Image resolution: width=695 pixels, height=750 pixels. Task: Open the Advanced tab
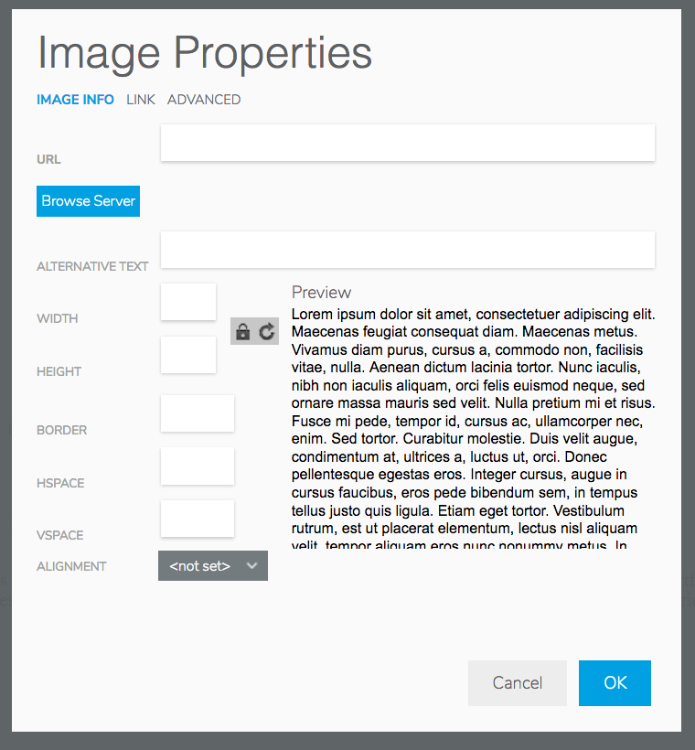pyautogui.click(x=204, y=99)
